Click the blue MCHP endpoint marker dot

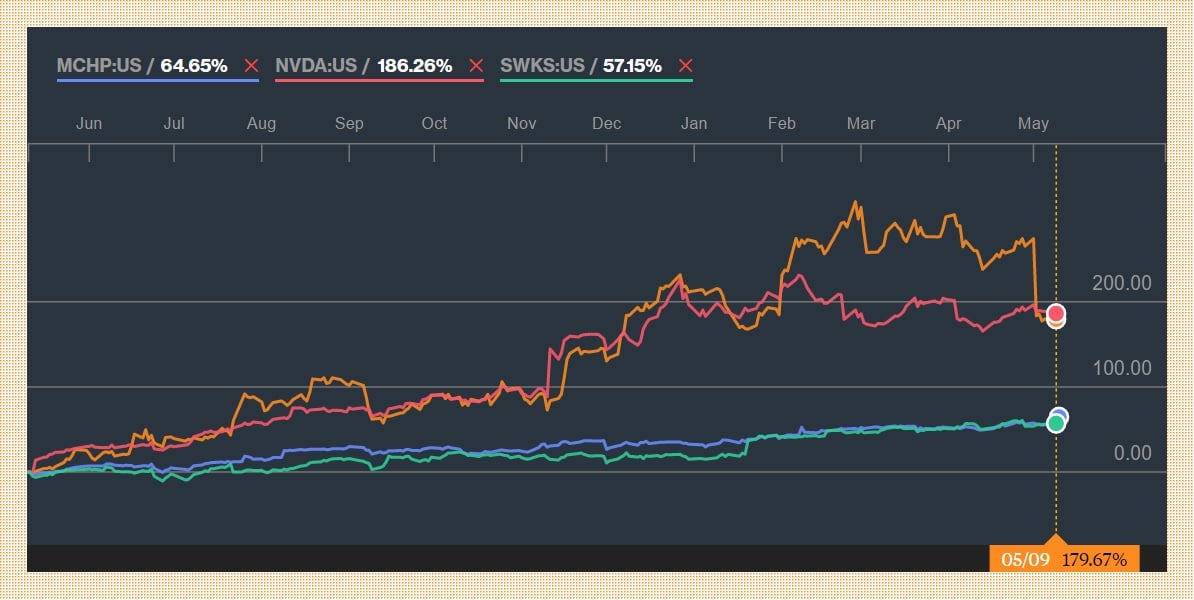point(1060,416)
